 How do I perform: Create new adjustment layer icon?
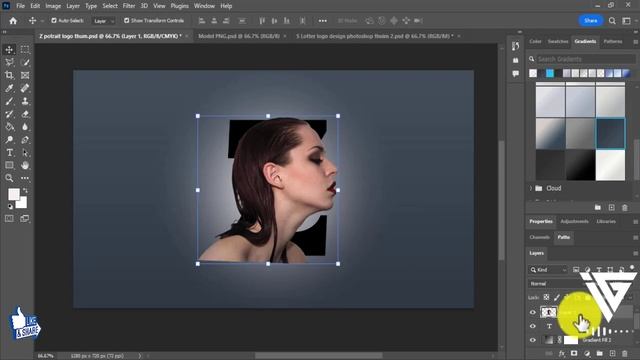click(587, 353)
